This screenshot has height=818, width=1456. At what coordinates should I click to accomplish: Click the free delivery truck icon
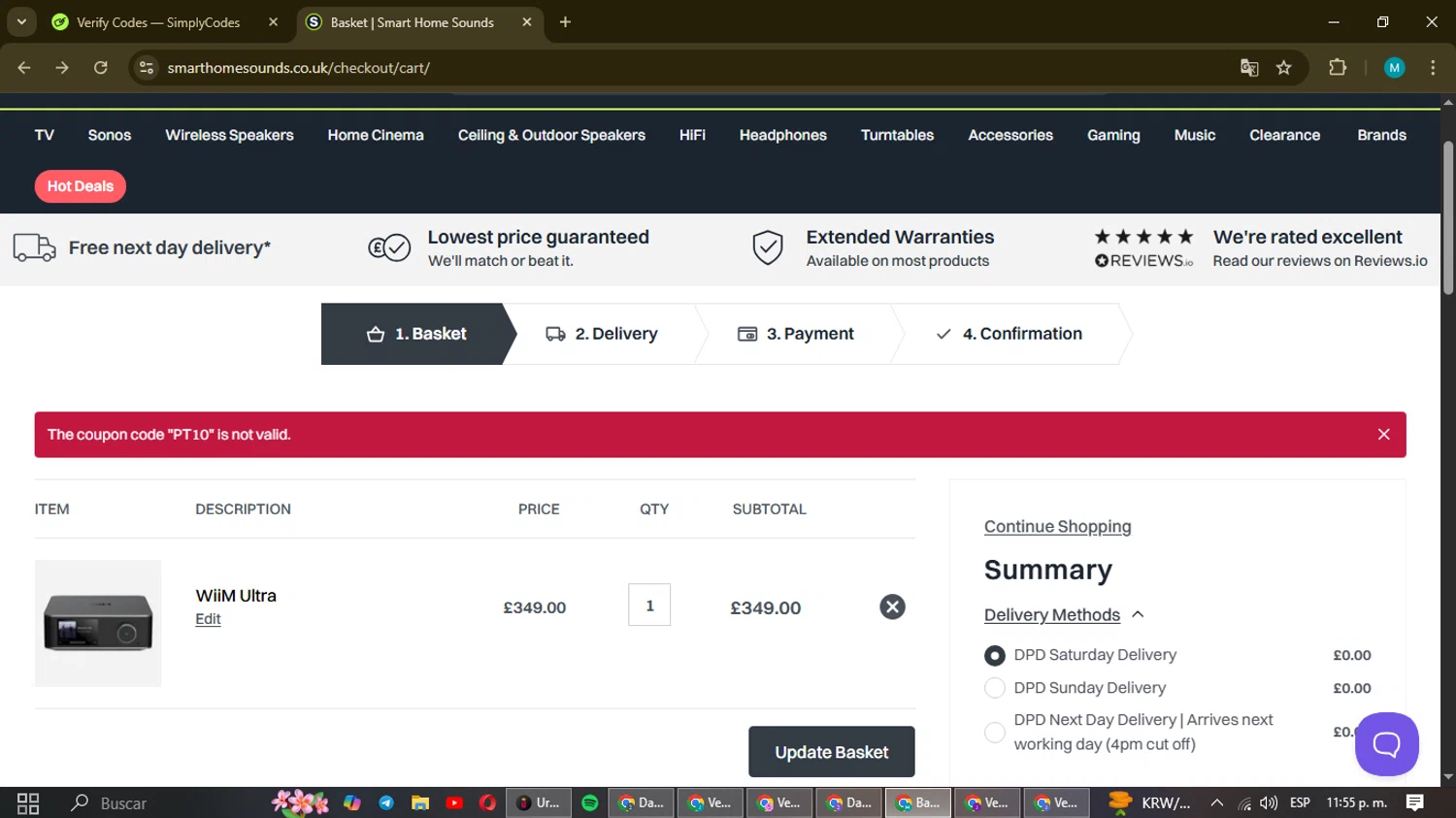(x=34, y=247)
